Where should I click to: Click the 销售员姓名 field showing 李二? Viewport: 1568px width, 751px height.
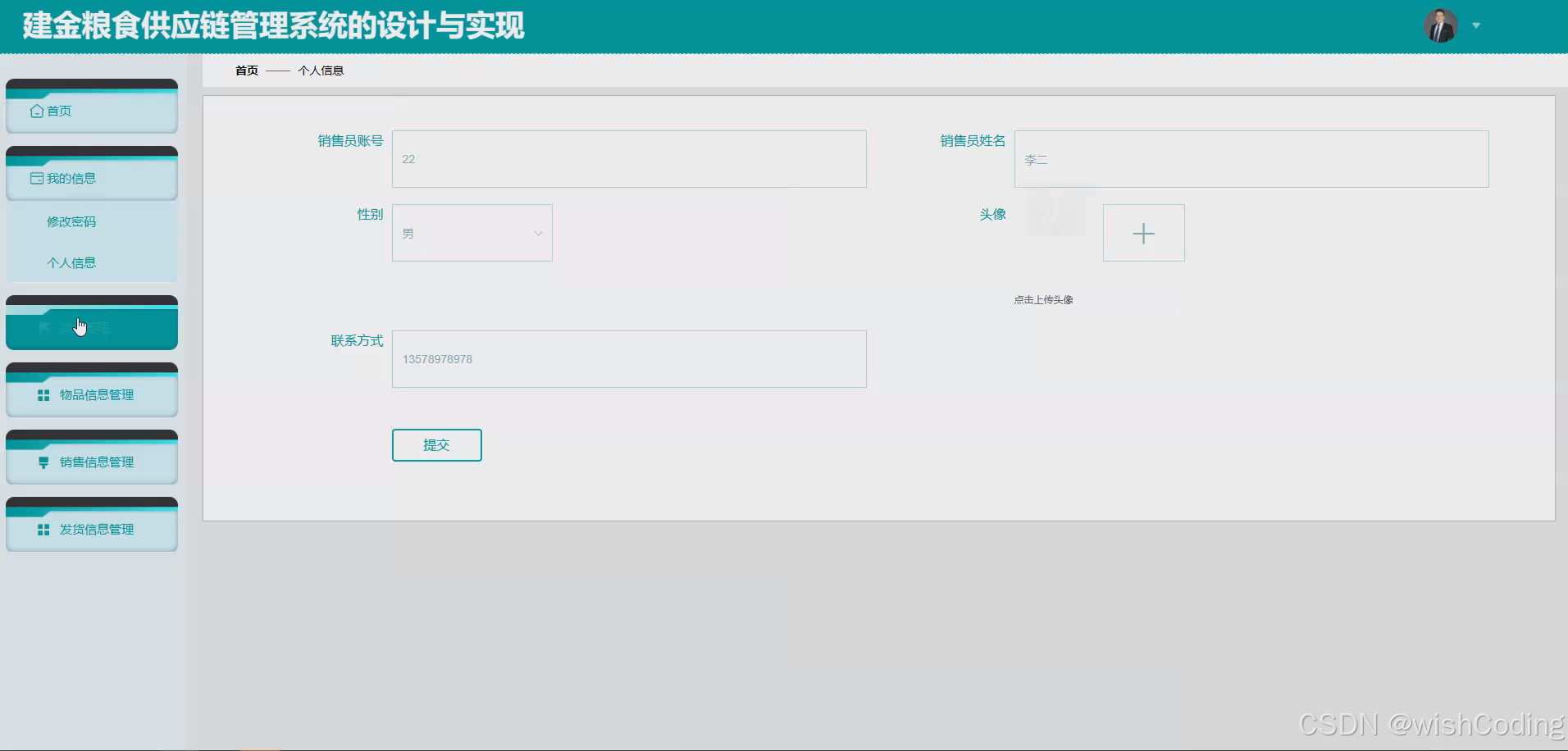(1251, 158)
